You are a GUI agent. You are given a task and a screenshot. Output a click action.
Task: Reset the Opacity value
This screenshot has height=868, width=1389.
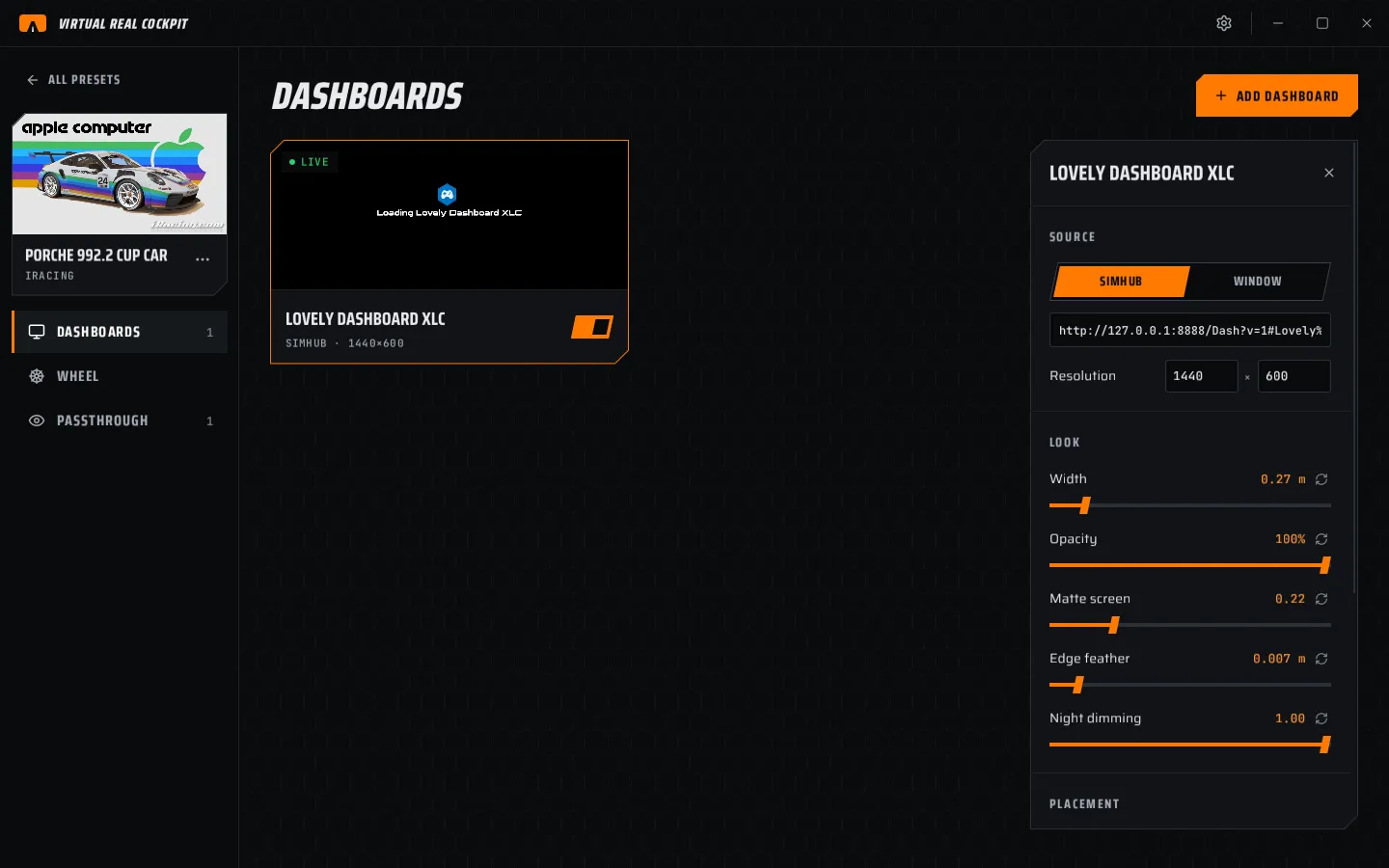(1321, 539)
